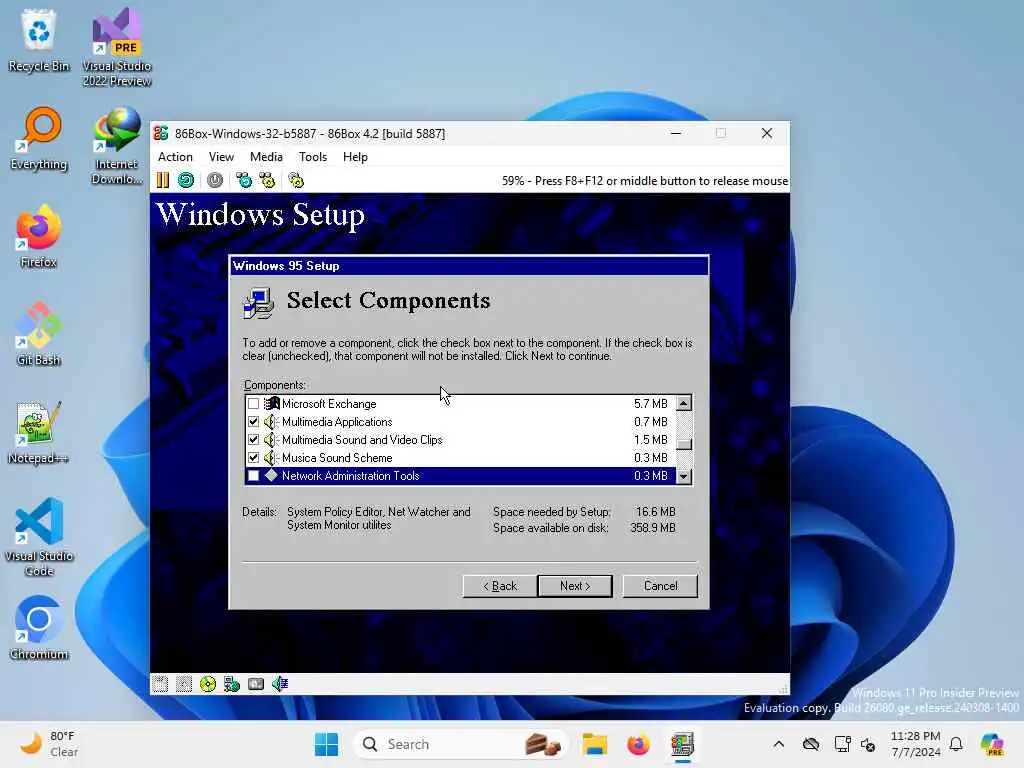Open Windows Start menu
1024x768 pixels.
pos(327,744)
